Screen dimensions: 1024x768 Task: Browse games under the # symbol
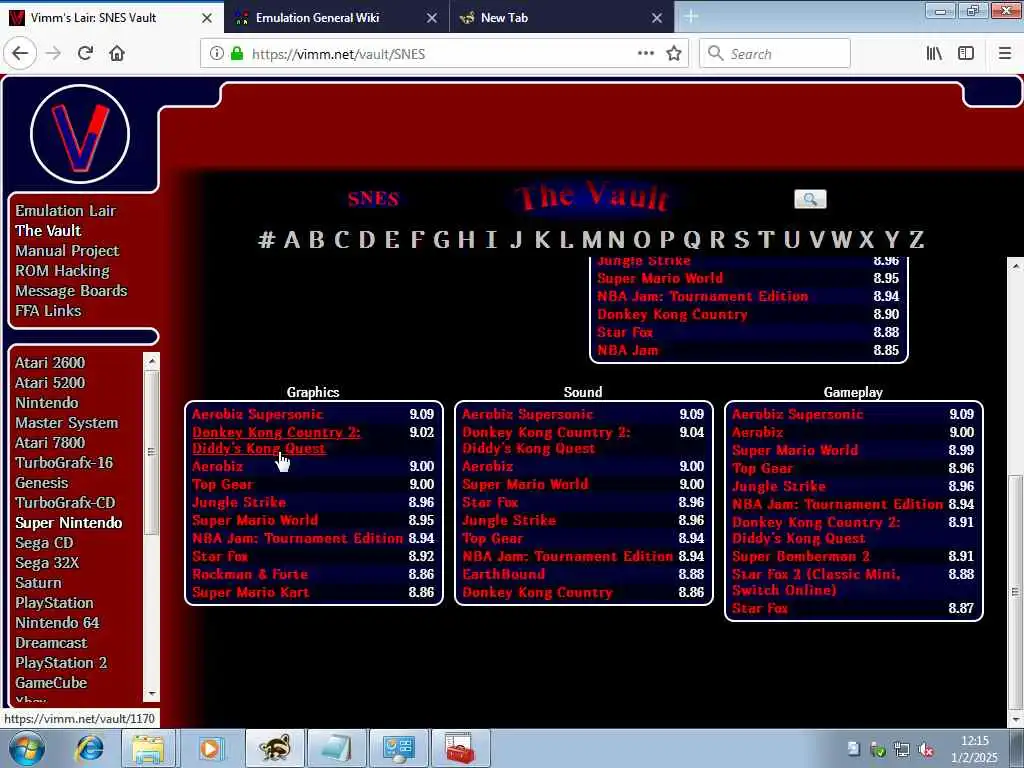pos(266,240)
